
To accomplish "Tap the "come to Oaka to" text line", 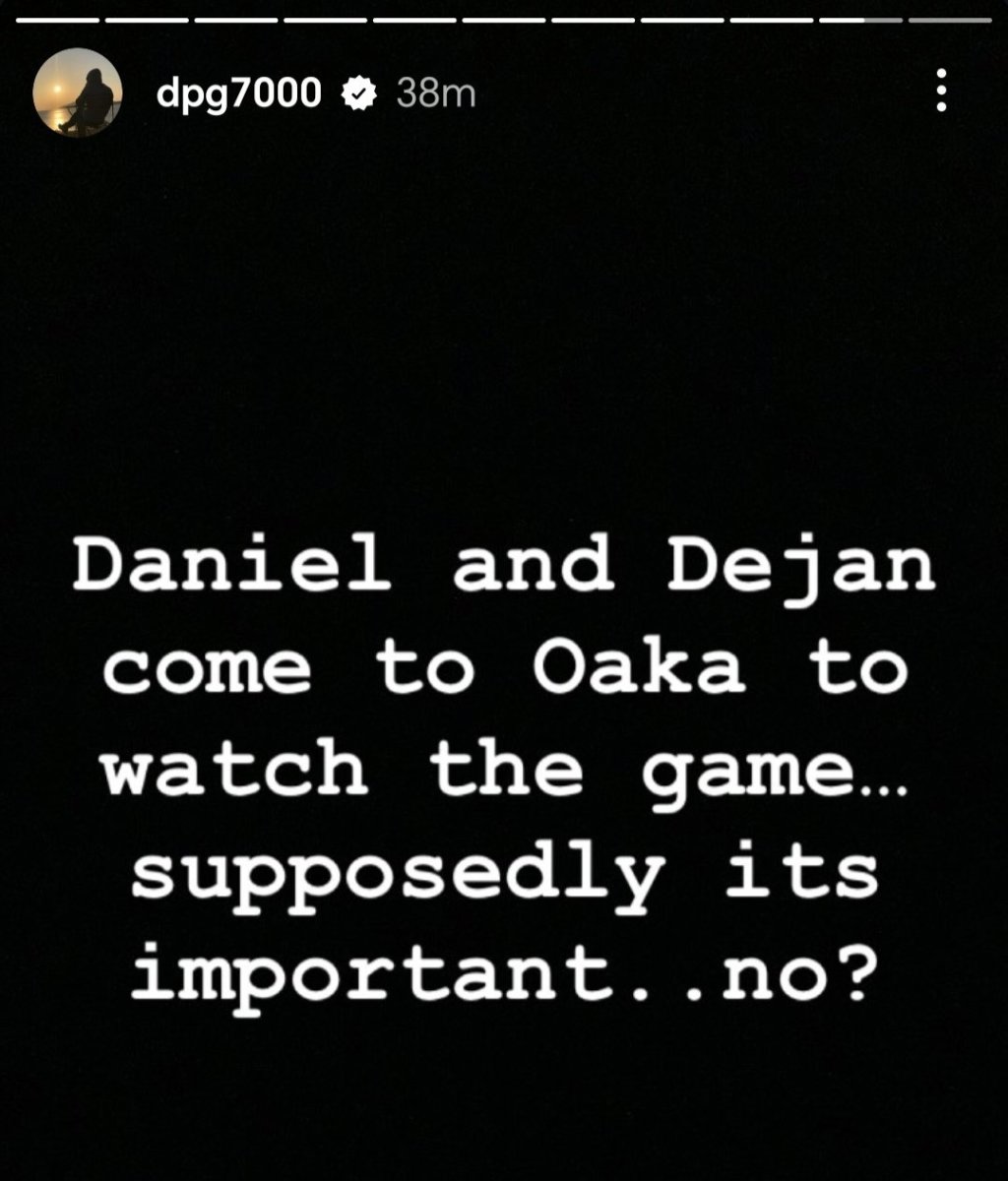I will (x=504, y=669).
